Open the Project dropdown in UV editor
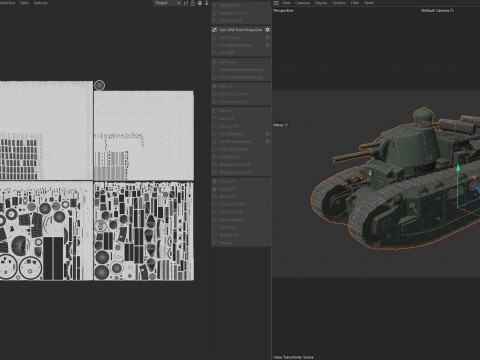480x360 pixels. pyautogui.click(x=167, y=3)
